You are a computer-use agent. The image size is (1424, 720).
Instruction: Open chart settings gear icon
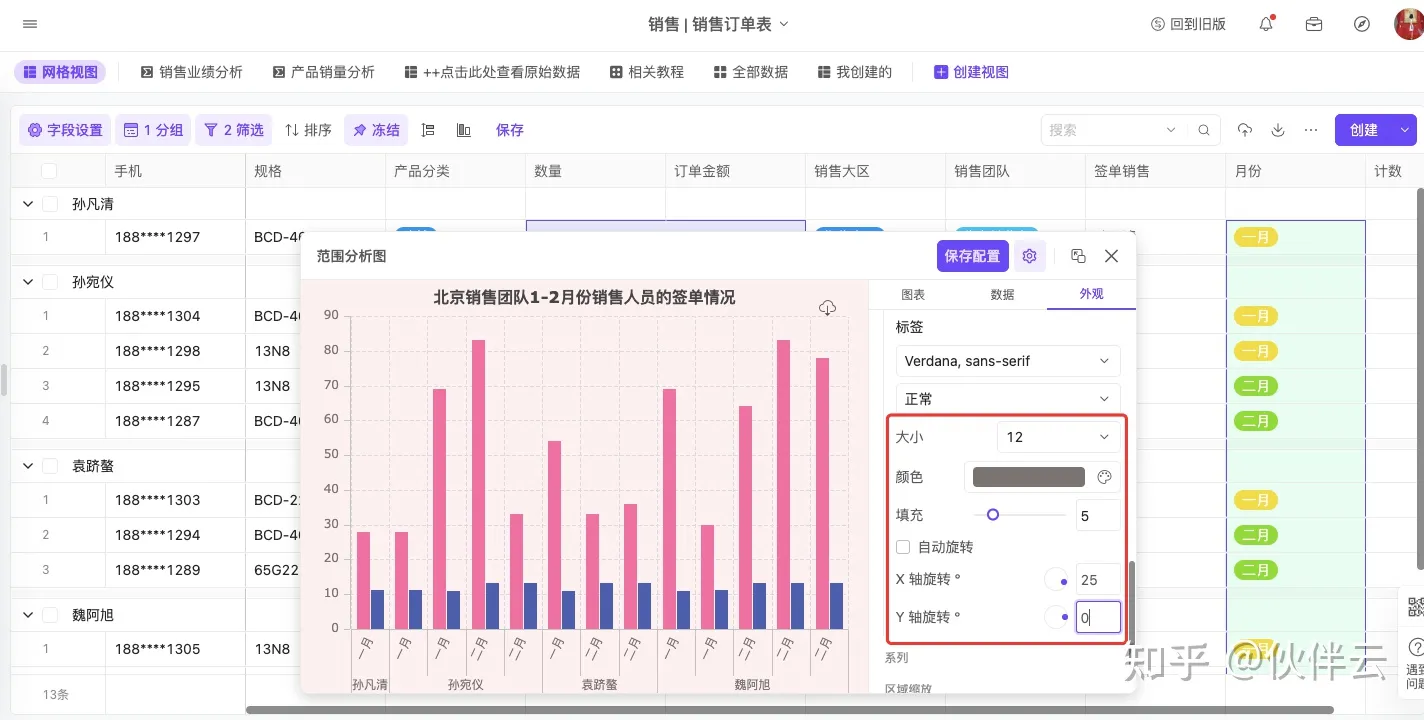pyautogui.click(x=1029, y=256)
